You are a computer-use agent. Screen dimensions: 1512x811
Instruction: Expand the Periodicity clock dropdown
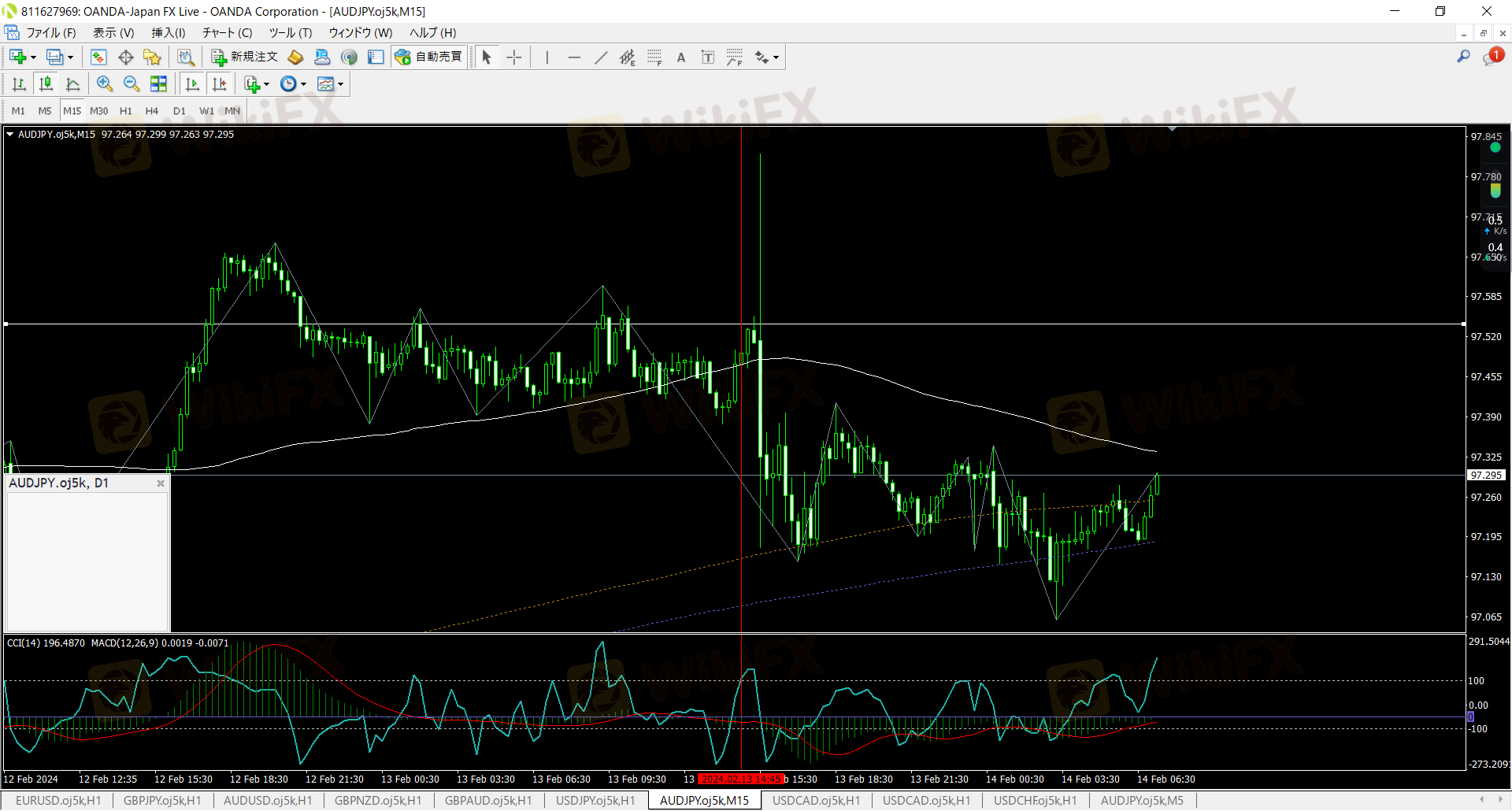coord(304,85)
